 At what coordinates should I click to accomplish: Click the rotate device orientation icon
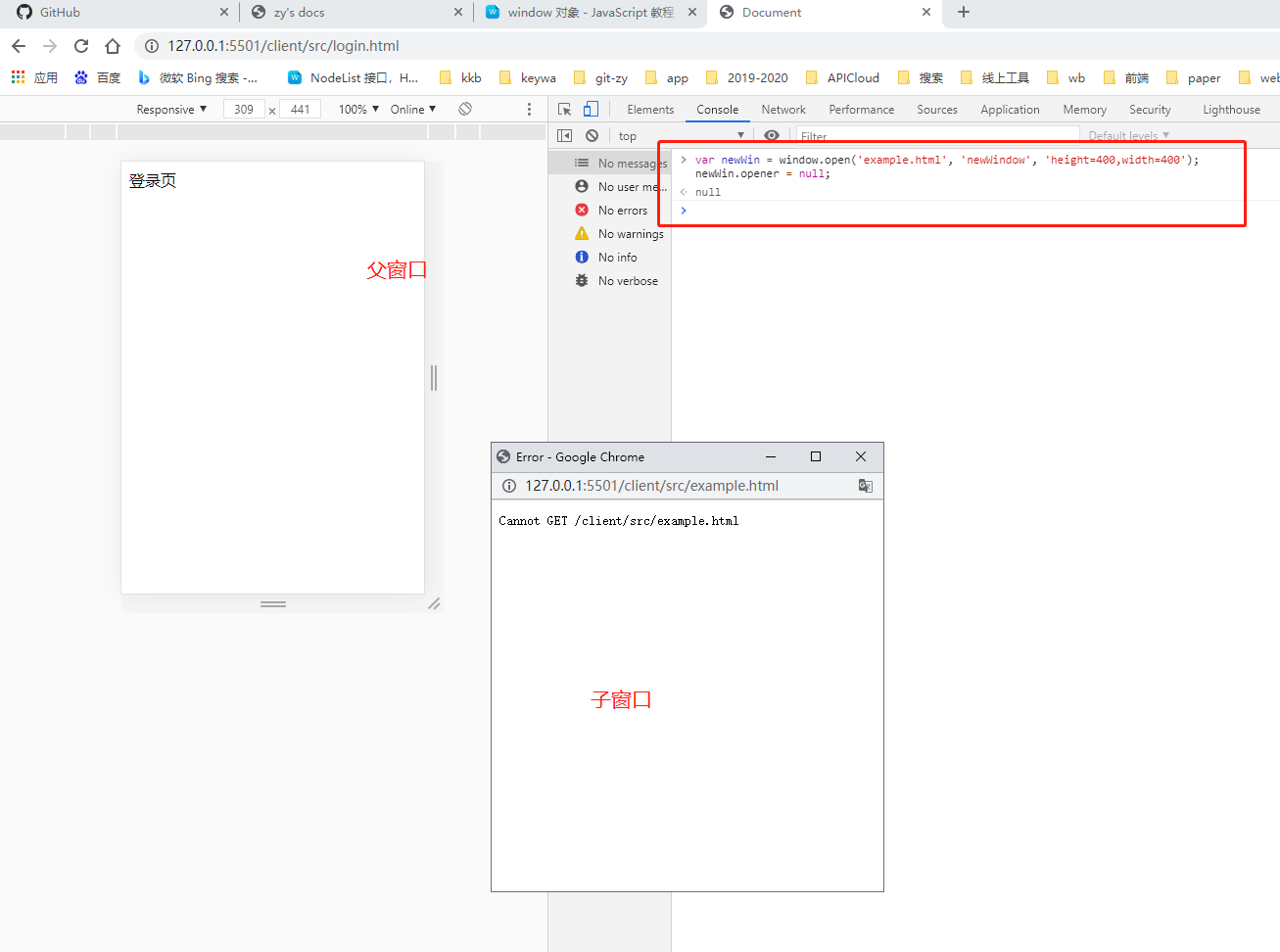pyautogui.click(x=465, y=110)
